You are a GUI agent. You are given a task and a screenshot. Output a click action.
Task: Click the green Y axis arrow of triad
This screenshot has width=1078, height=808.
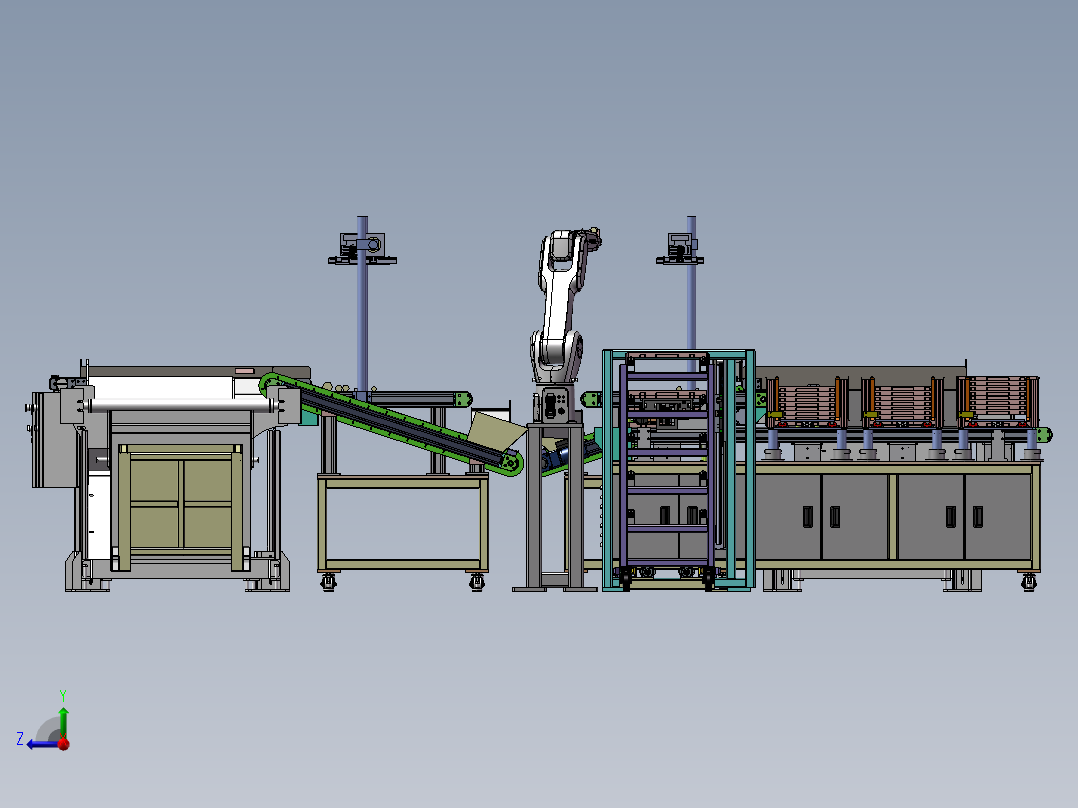tap(63, 719)
